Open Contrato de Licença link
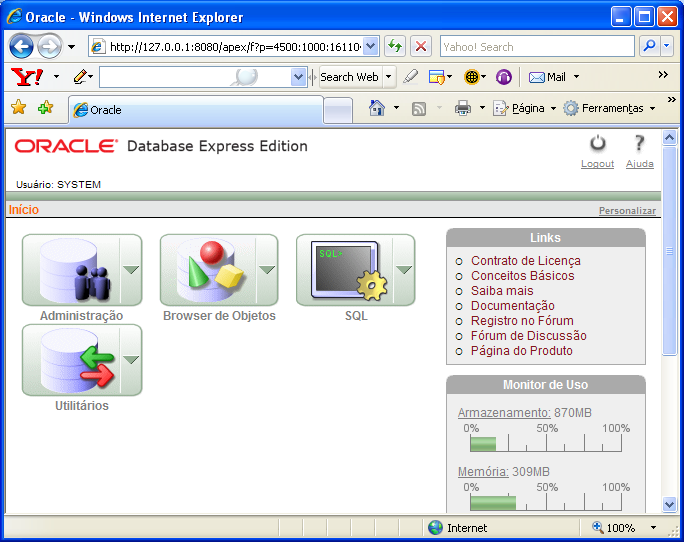 click(x=526, y=261)
